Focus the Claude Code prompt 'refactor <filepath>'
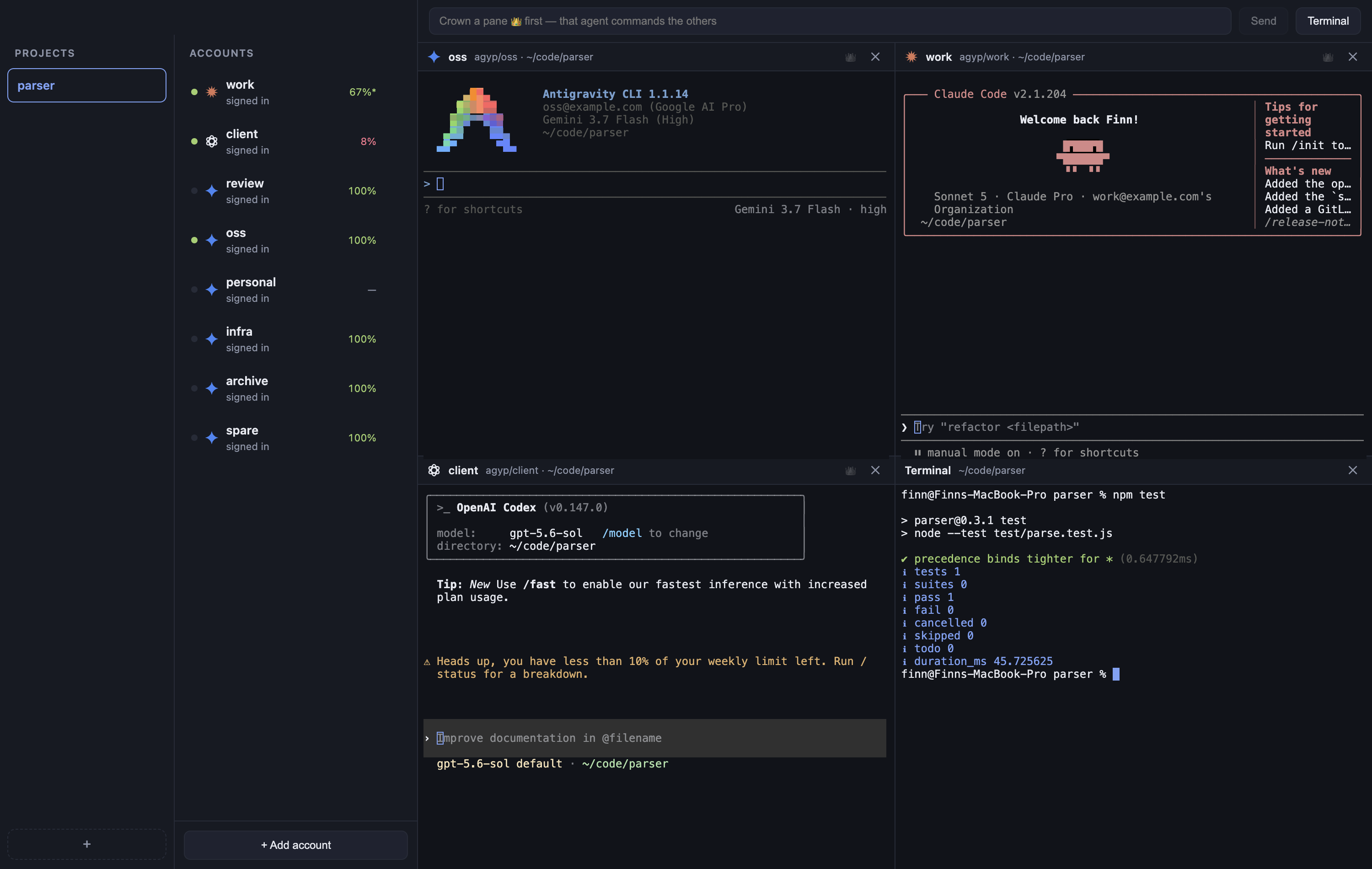The height and width of the screenshot is (869, 1372). click(x=1131, y=427)
